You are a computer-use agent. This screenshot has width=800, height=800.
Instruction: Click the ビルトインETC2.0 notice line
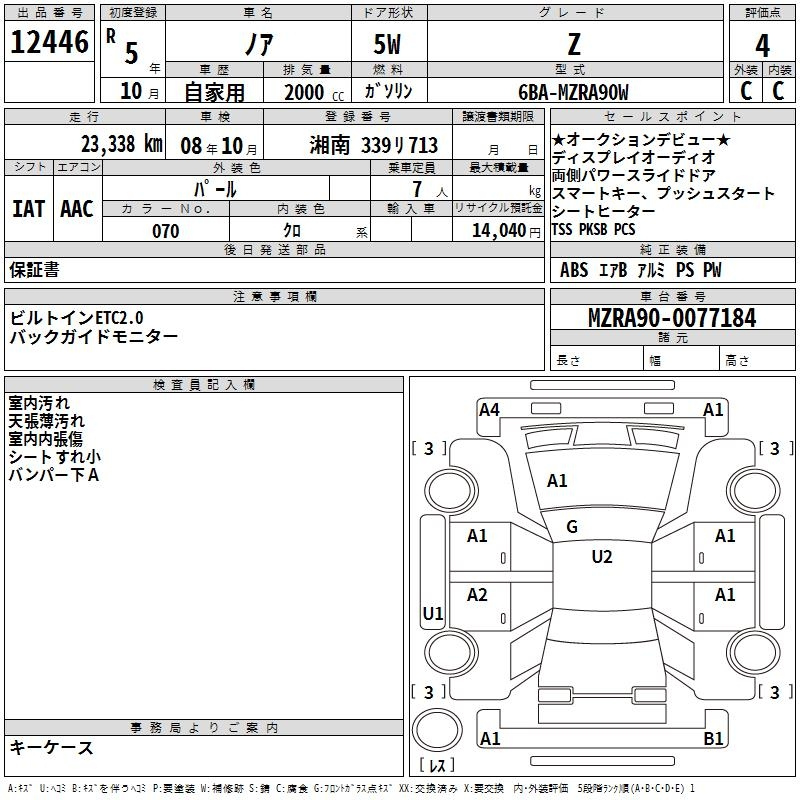click(79, 317)
